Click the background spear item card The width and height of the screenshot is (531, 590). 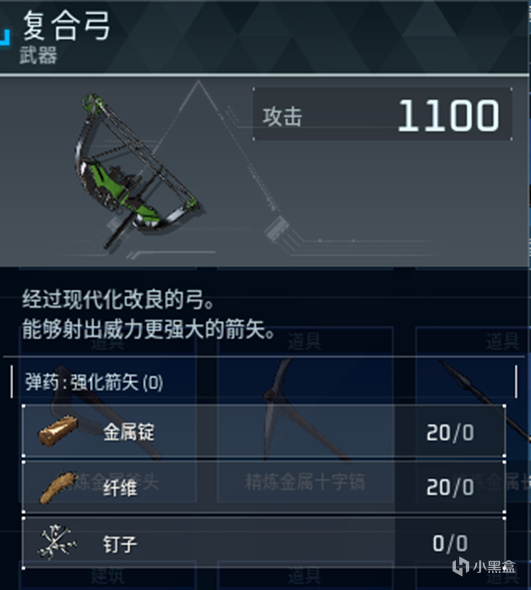(473, 414)
